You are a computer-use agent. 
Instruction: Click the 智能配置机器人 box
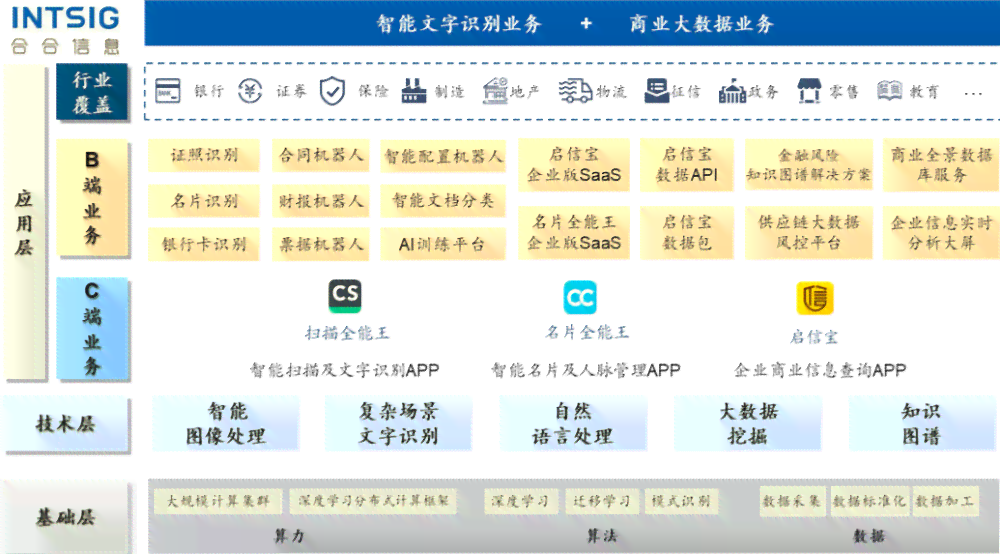(443, 156)
